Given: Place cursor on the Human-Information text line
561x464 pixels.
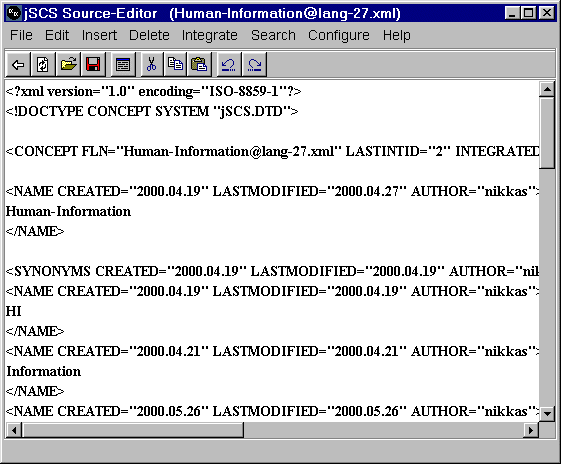Looking at the screenshot, I should pyautogui.click(x=68, y=211).
